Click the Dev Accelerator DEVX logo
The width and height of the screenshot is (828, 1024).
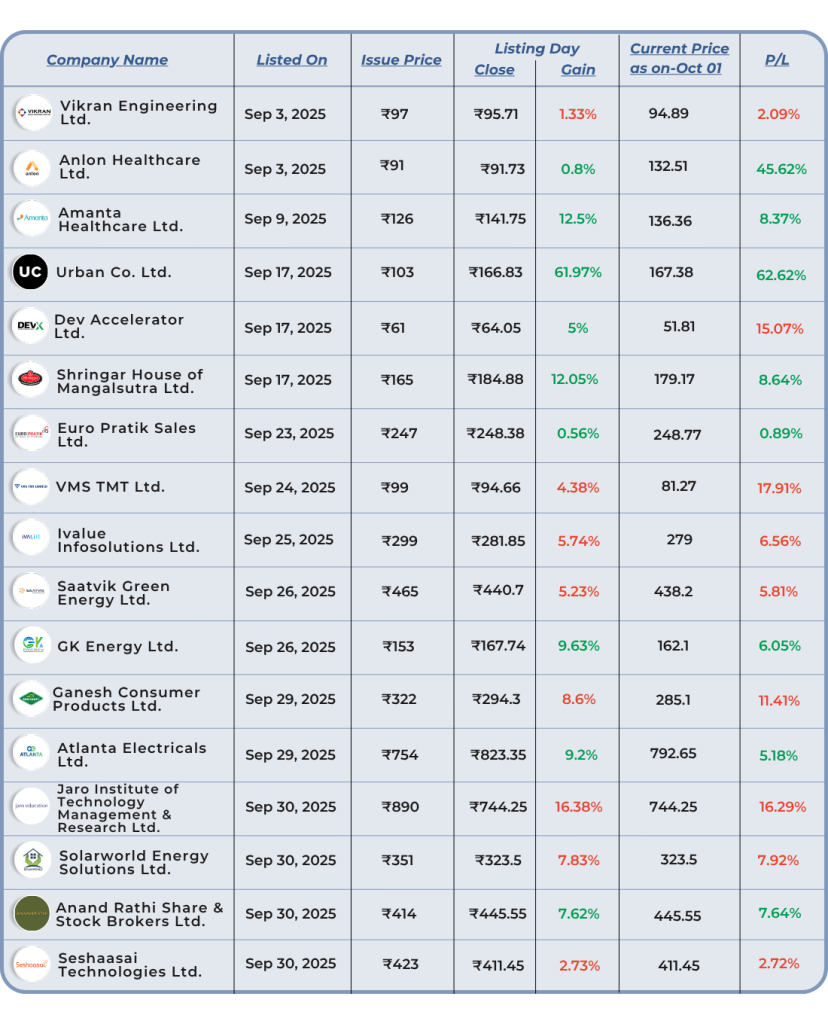pos(29,326)
